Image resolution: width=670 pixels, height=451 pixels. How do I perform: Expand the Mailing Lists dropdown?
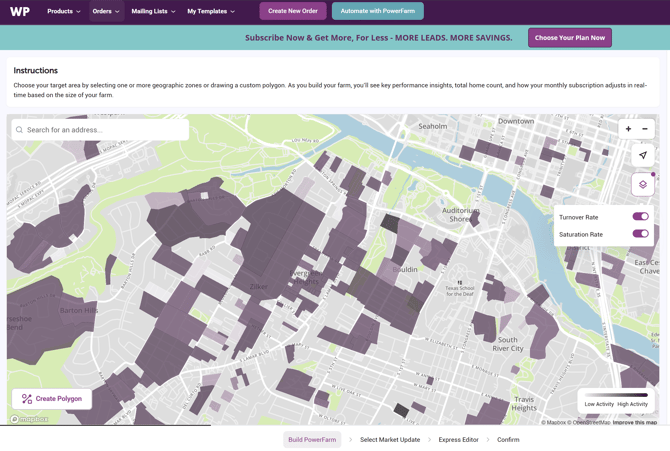pos(153,12)
